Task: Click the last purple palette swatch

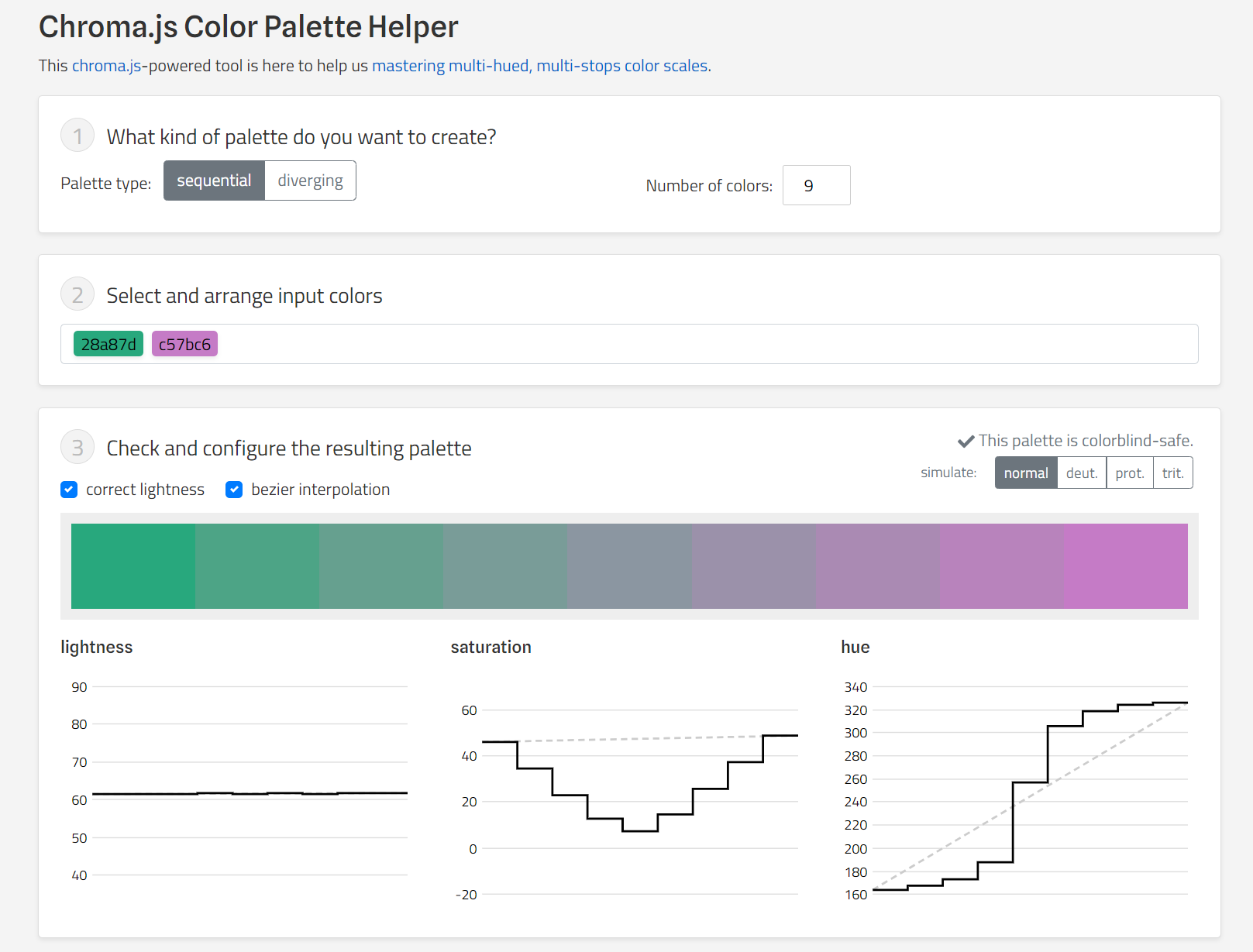Action: pyautogui.click(x=1125, y=566)
